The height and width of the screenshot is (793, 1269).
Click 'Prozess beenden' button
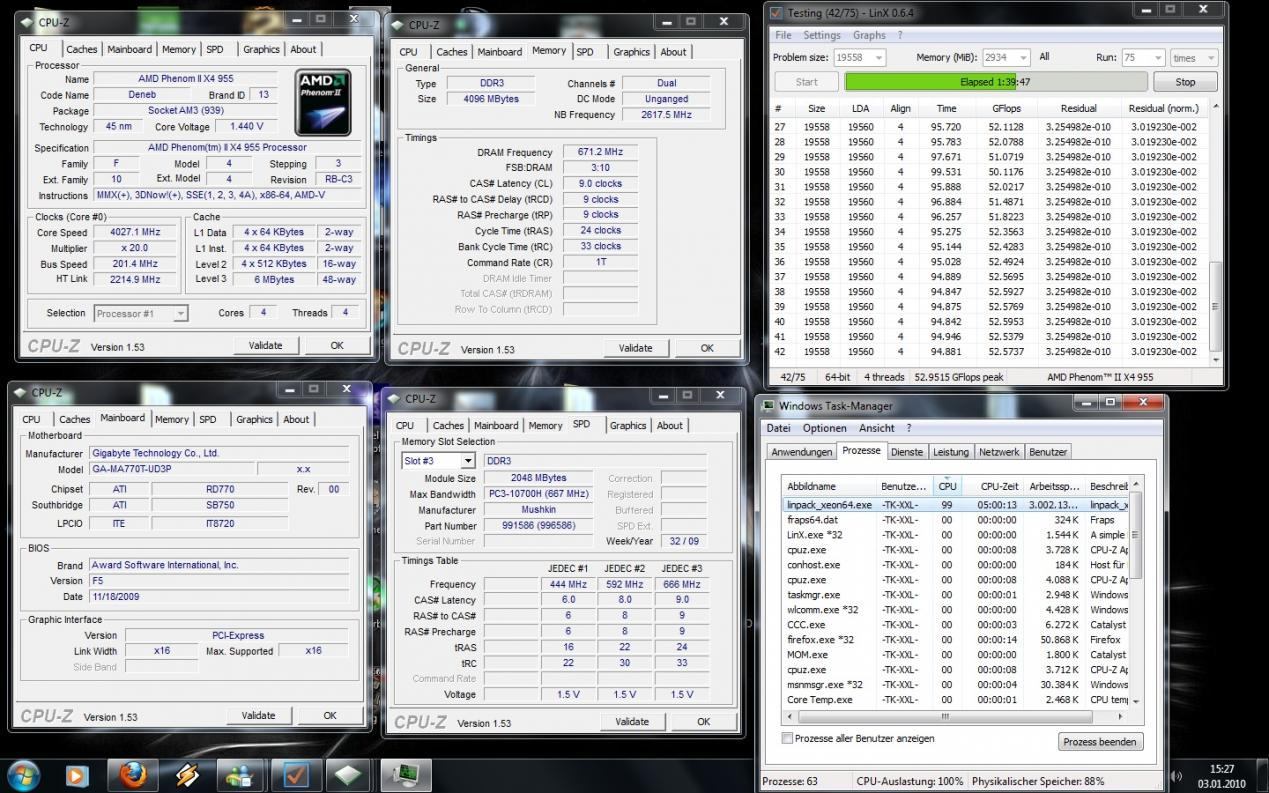coord(1100,742)
